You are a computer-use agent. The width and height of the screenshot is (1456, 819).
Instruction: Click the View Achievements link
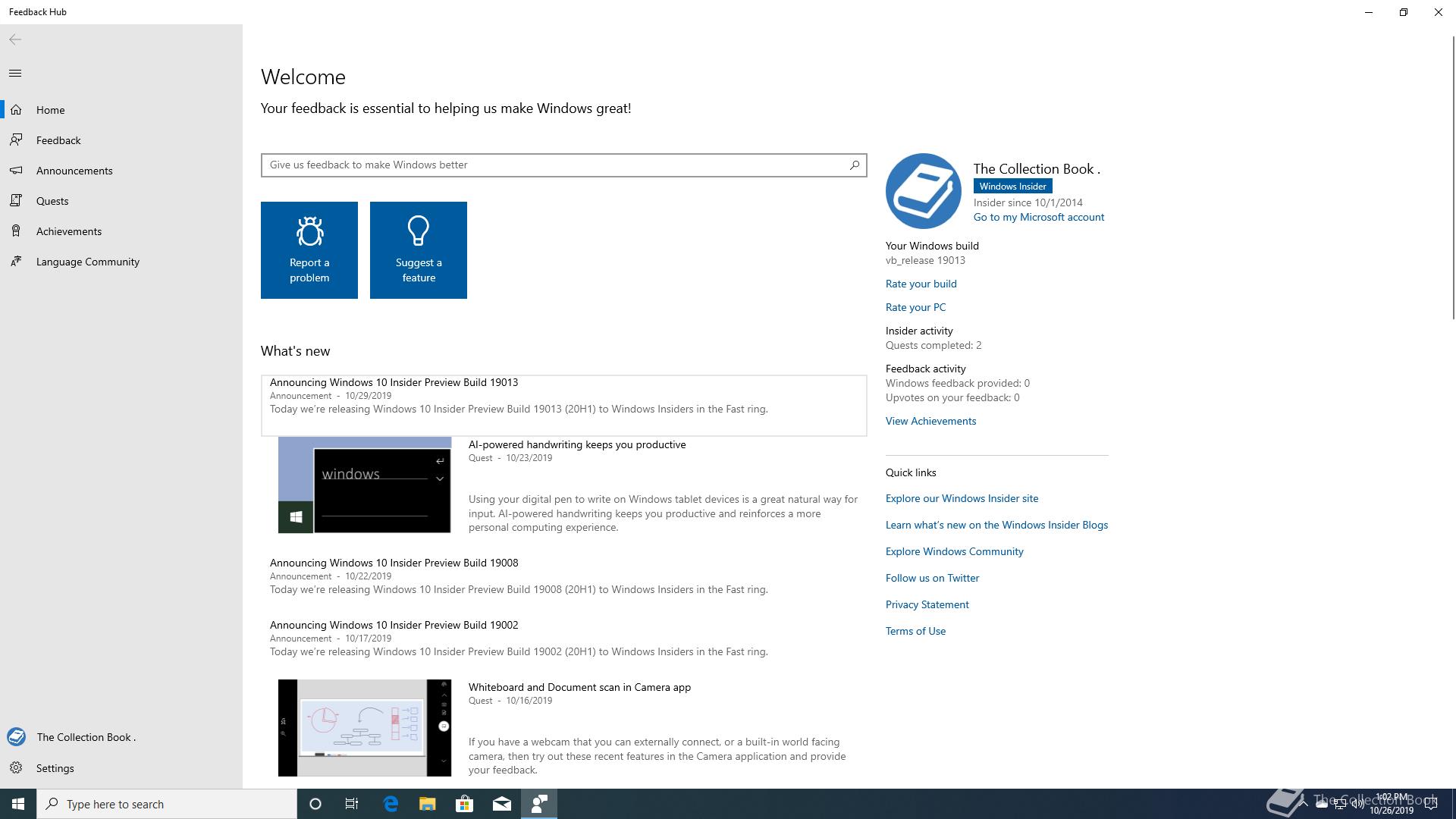click(930, 421)
